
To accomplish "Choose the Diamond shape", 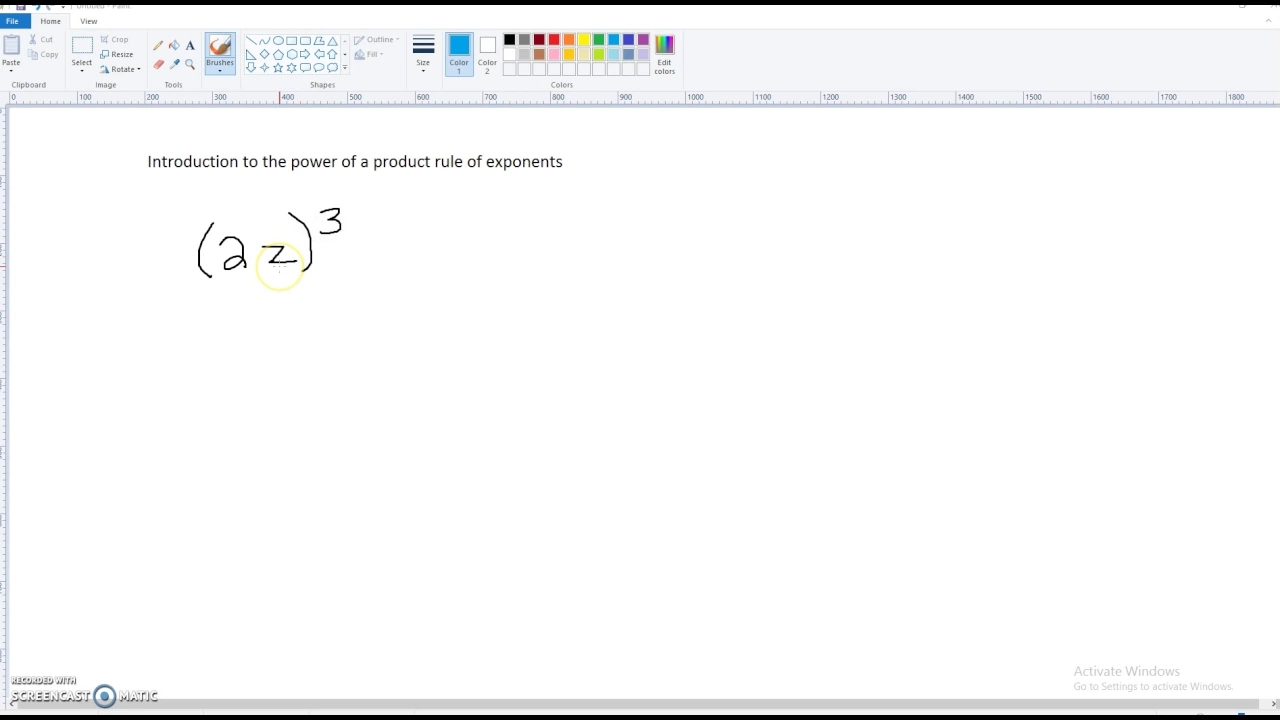I will click(x=264, y=54).
